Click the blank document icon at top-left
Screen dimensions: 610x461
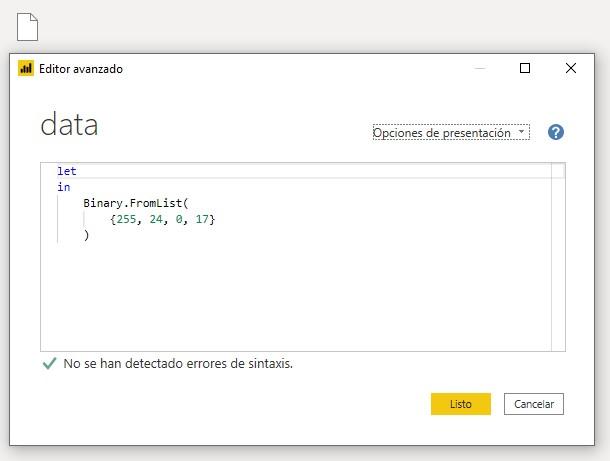pos(27,26)
